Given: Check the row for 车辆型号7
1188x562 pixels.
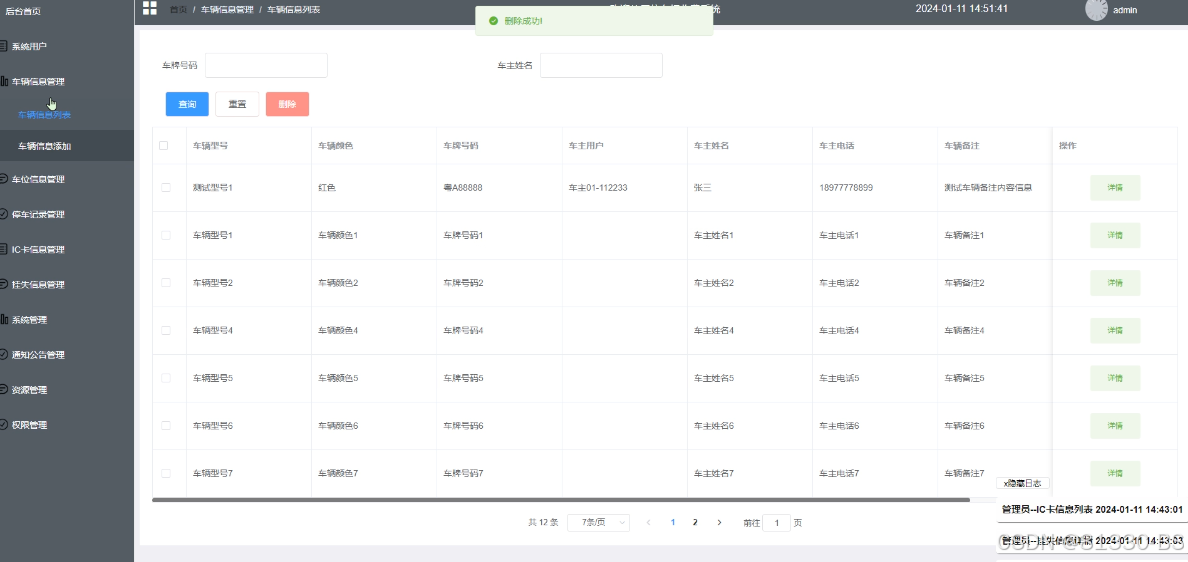Looking at the screenshot, I should point(166,473).
